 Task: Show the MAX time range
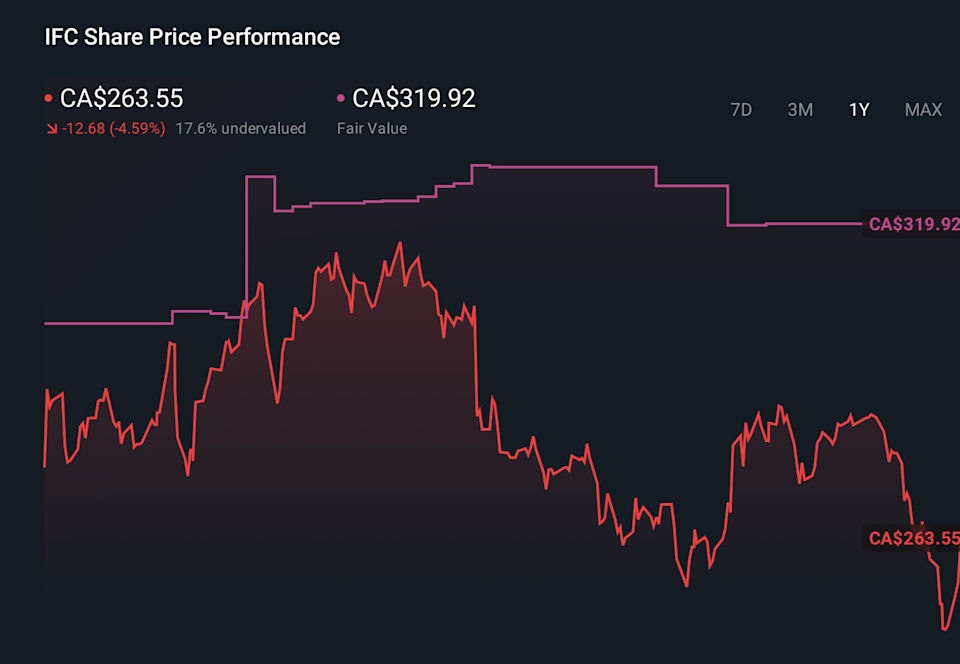(923, 110)
